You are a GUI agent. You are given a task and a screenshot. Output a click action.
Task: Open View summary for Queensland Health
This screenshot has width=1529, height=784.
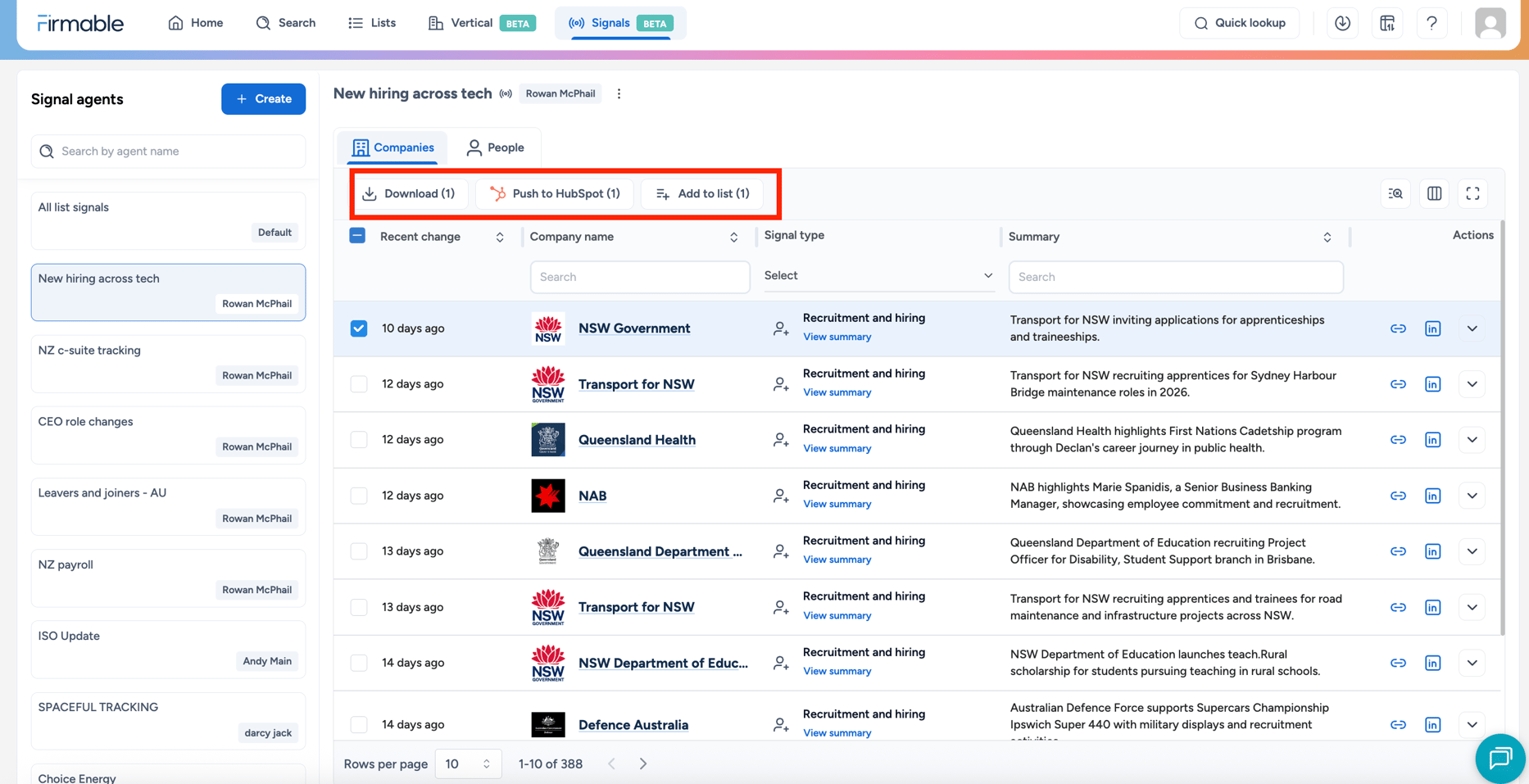pyautogui.click(x=837, y=448)
